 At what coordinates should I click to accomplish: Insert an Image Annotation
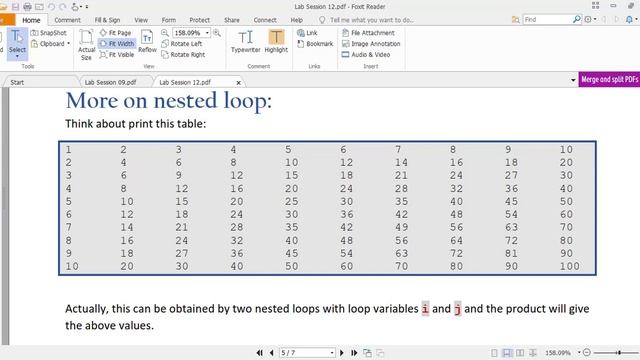click(x=371, y=44)
